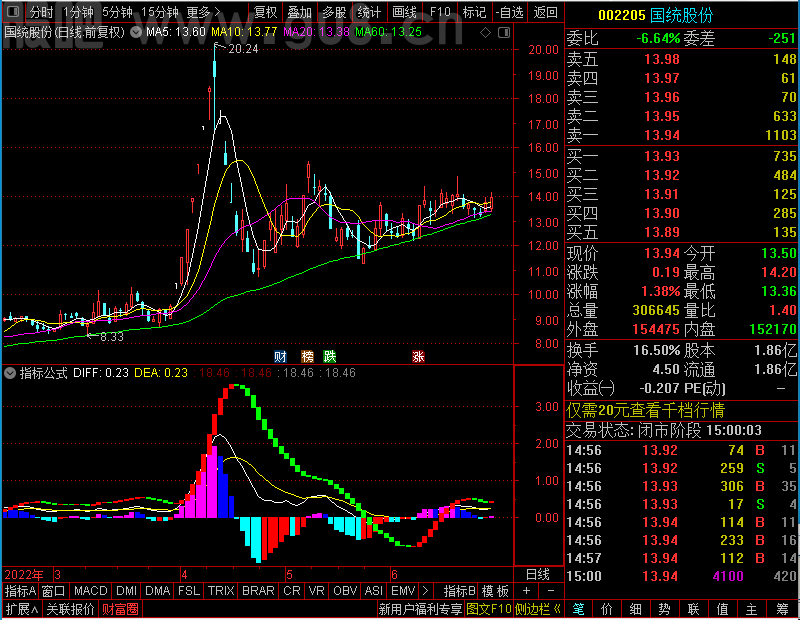Select the 主 main-force tab
800x620 pixels.
752,609
